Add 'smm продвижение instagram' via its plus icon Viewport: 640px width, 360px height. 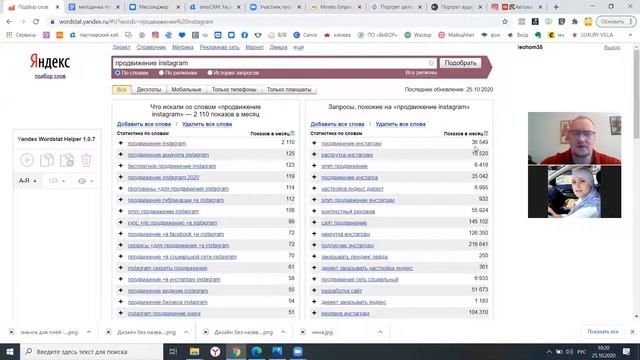pos(120,211)
